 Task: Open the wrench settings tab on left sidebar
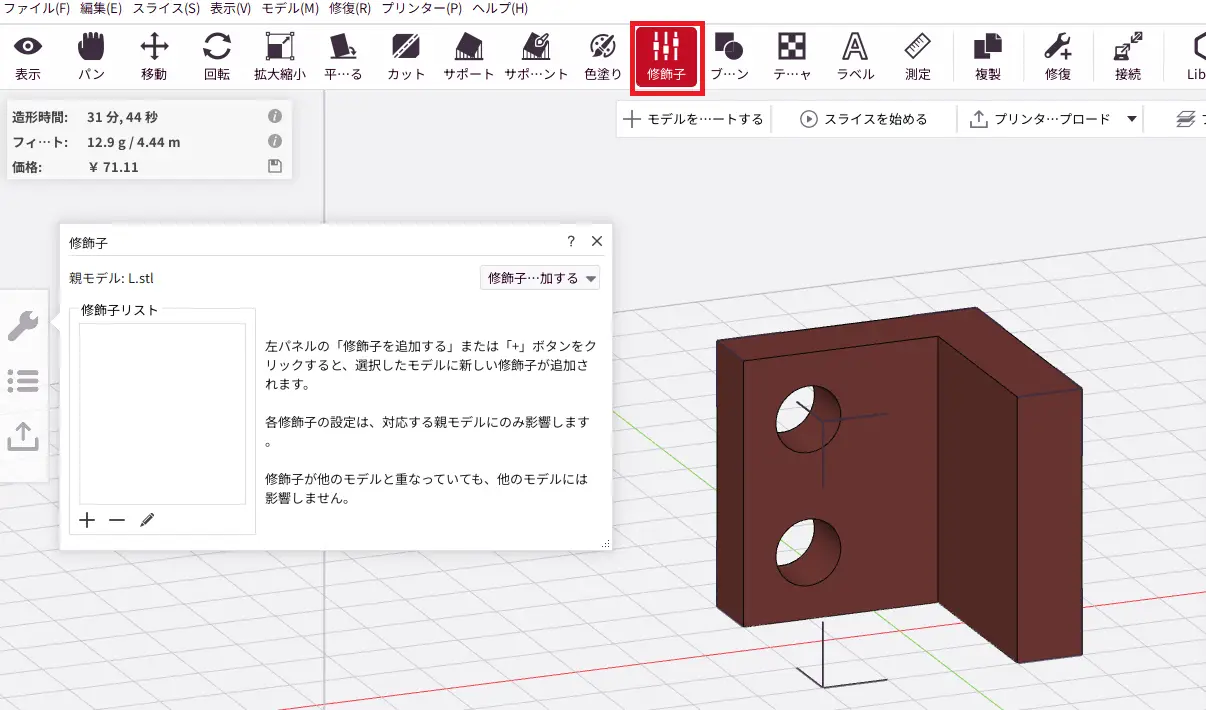tap(23, 325)
